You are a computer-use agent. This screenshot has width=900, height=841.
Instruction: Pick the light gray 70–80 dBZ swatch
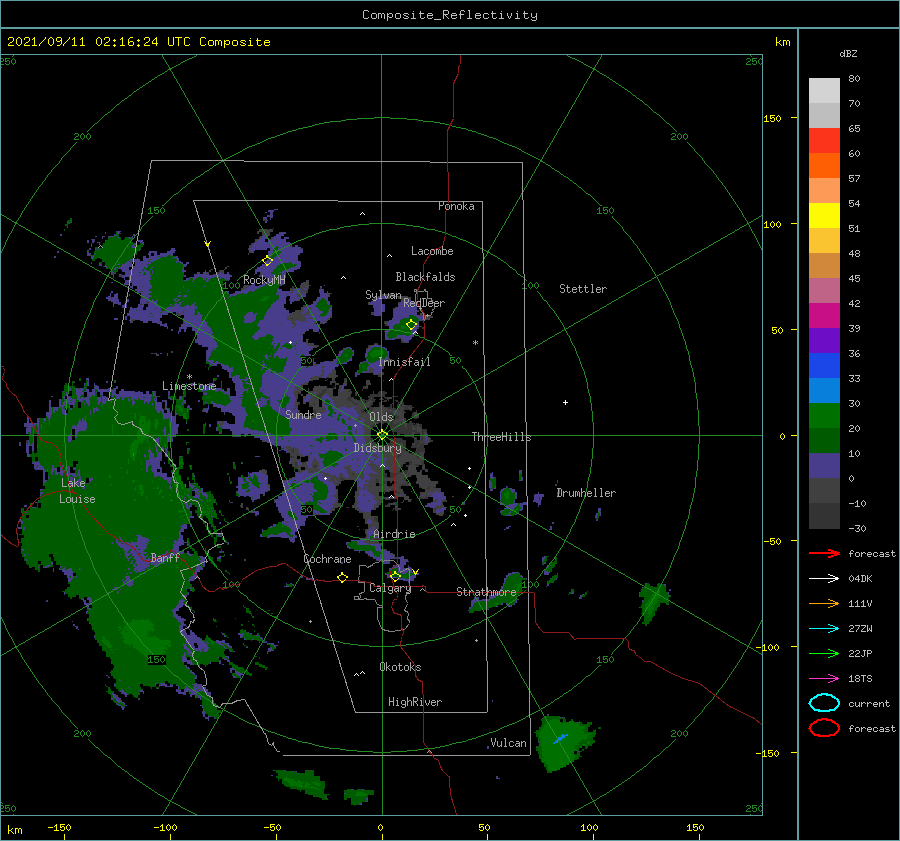824,91
